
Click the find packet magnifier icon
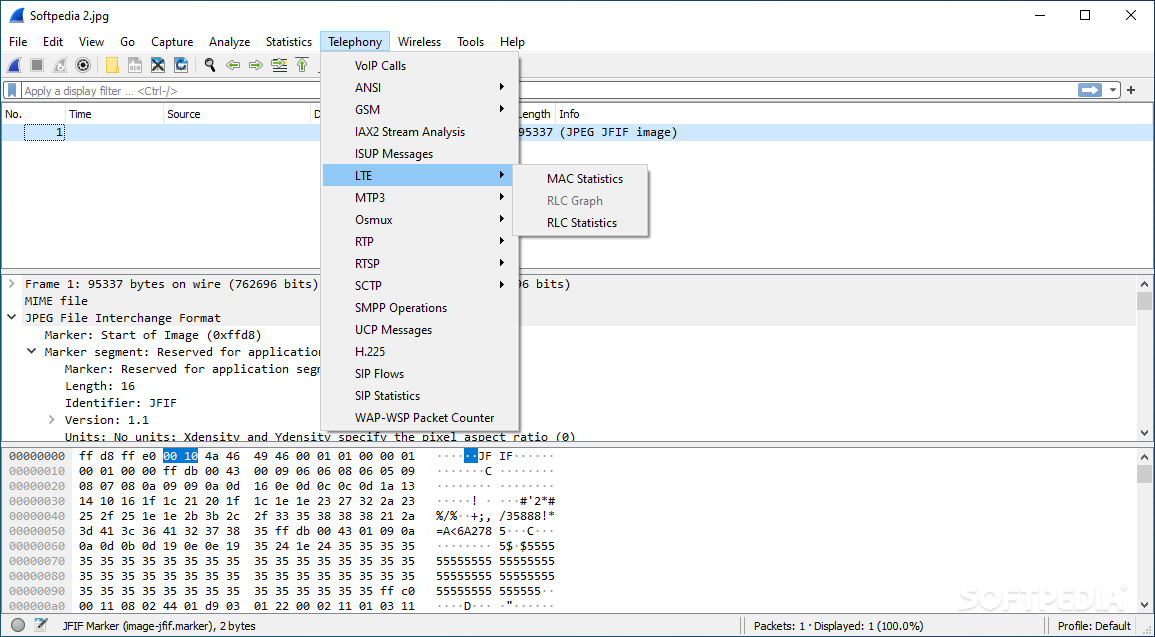(210, 65)
